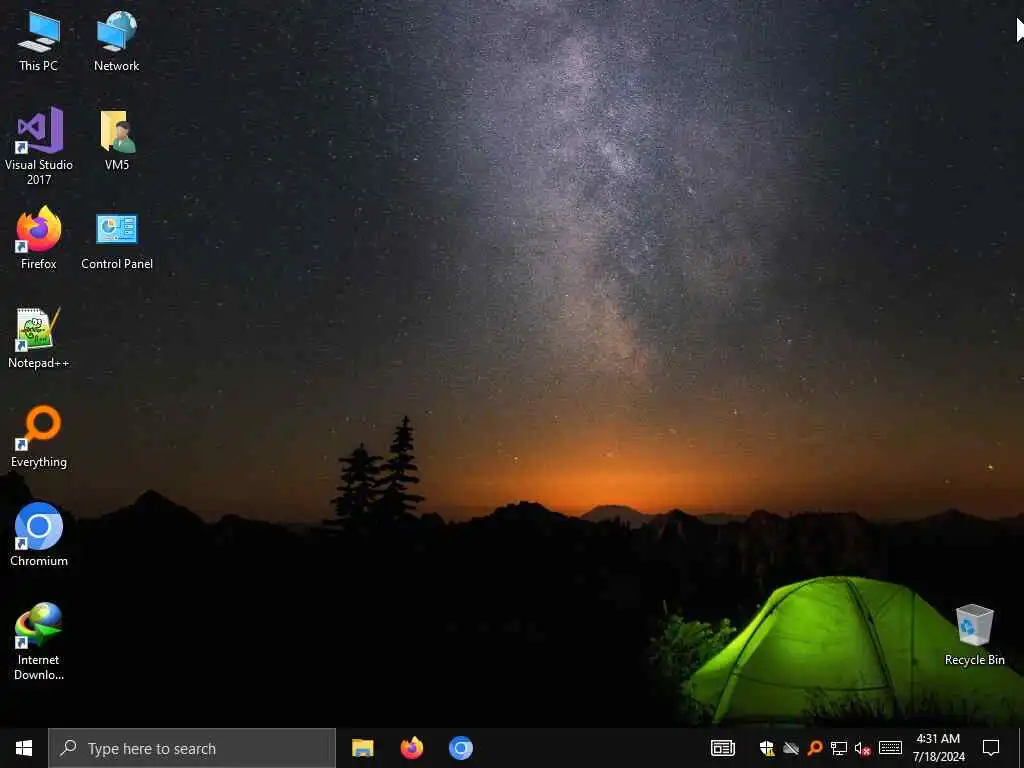Open News and interests widget in taskbar
This screenshot has height=768, width=1024.
coord(723,748)
